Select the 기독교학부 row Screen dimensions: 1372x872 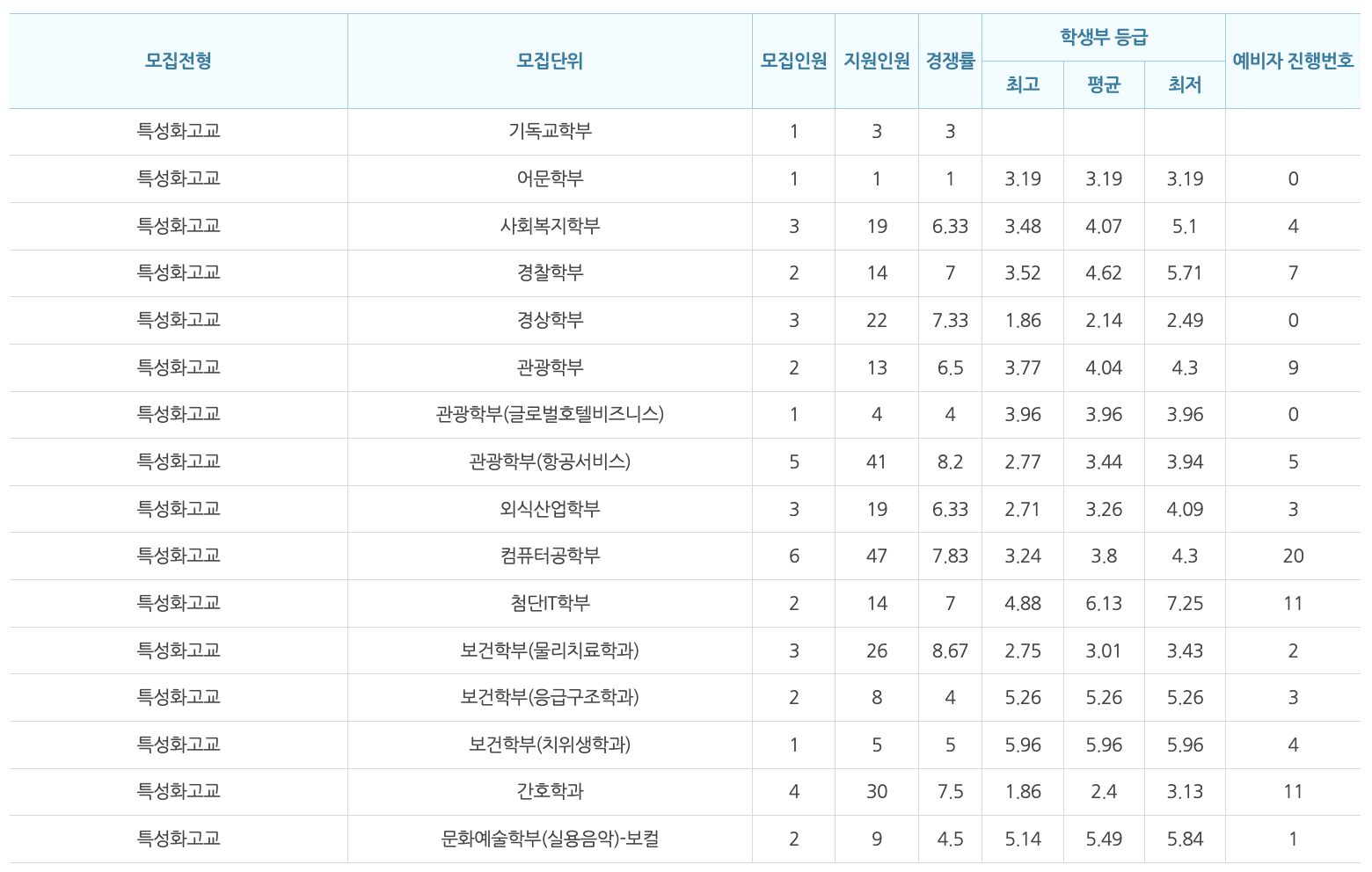550,132
